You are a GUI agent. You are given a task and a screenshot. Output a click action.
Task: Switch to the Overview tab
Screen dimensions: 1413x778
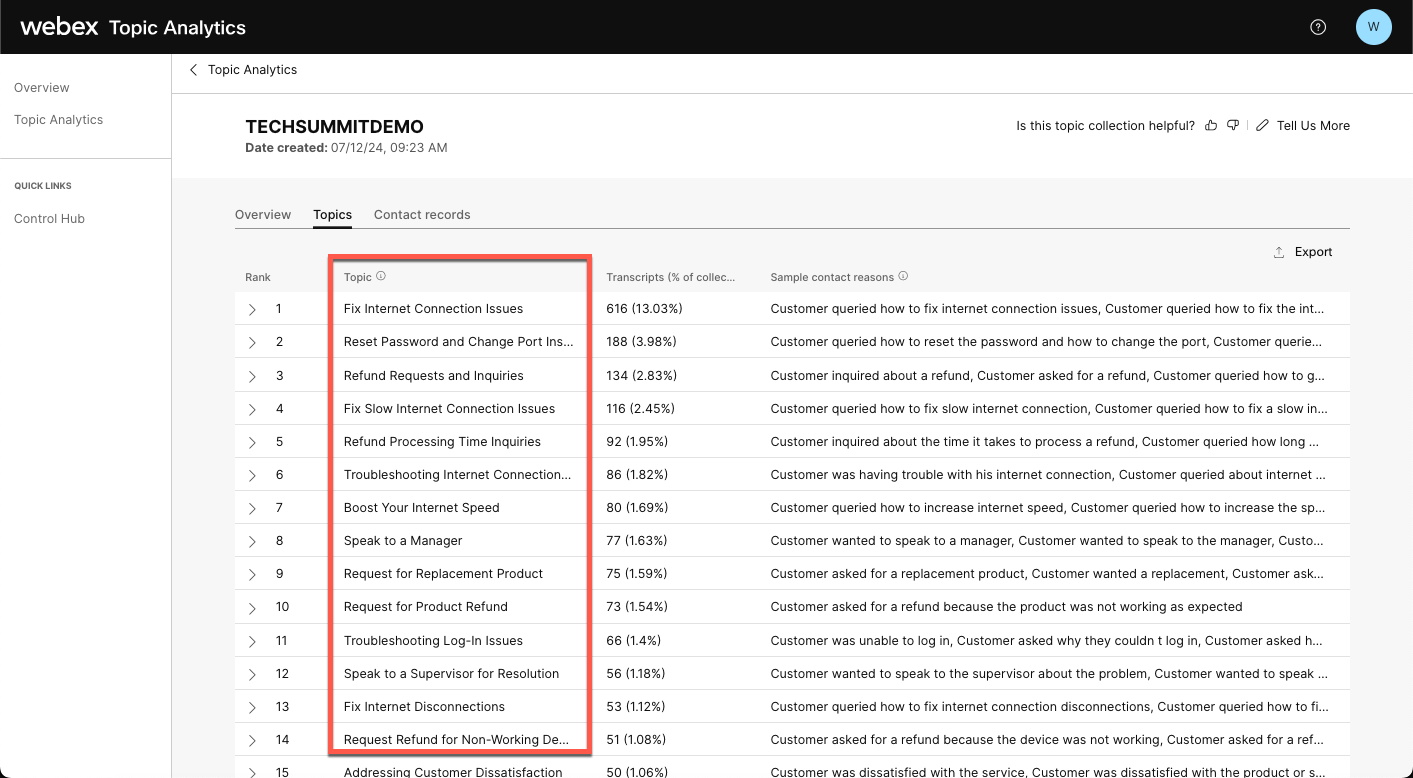(263, 215)
